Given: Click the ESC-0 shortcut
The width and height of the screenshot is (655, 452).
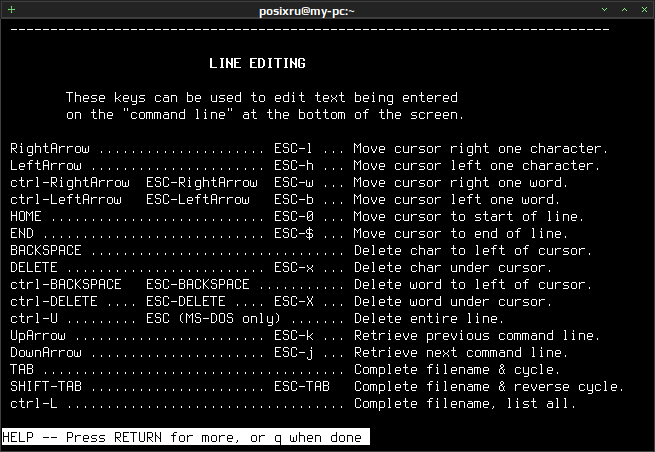Looking at the screenshot, I should click(x=294, y=216).
